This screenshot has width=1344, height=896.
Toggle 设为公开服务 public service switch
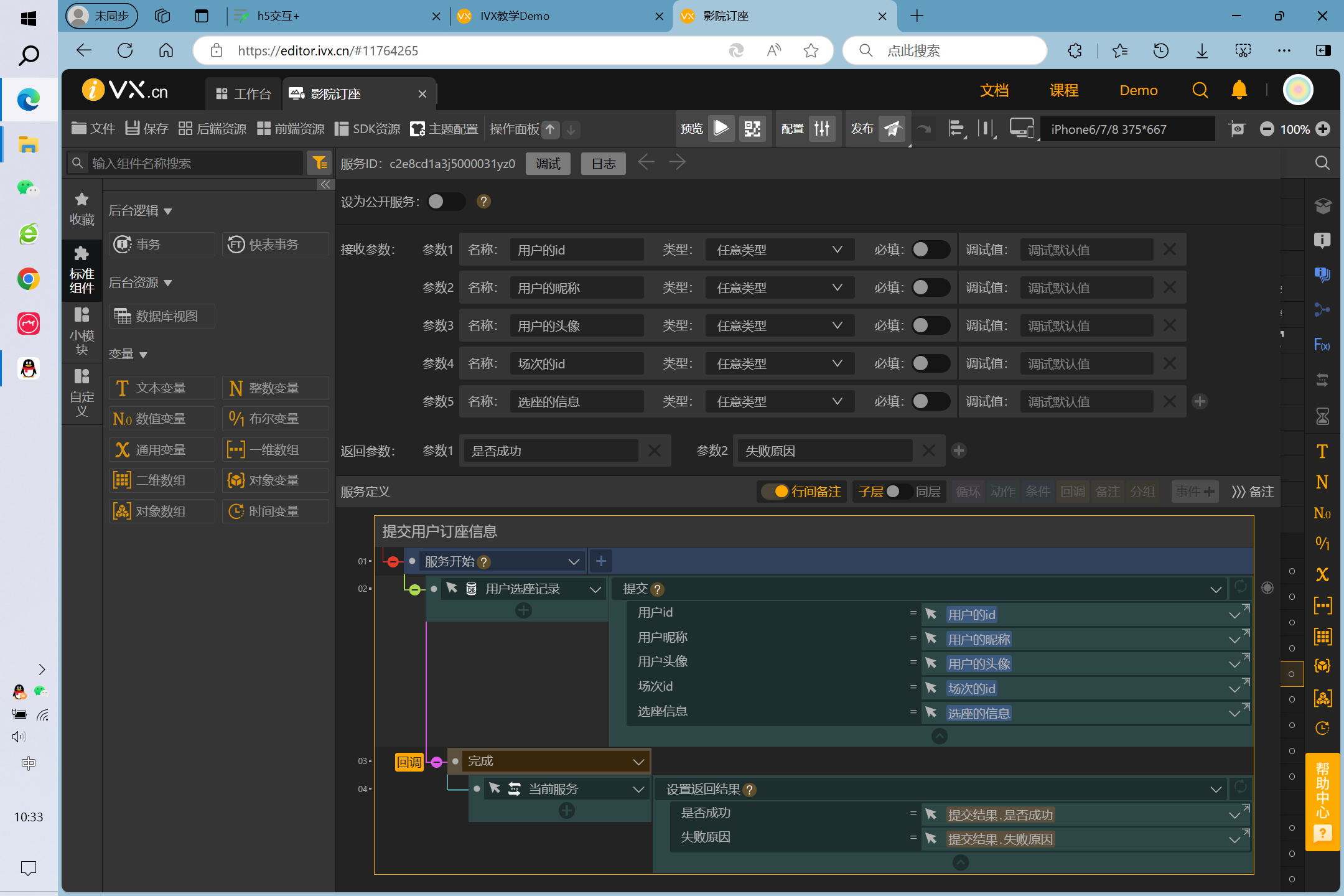pyautogui.click(x=446, y=202)
